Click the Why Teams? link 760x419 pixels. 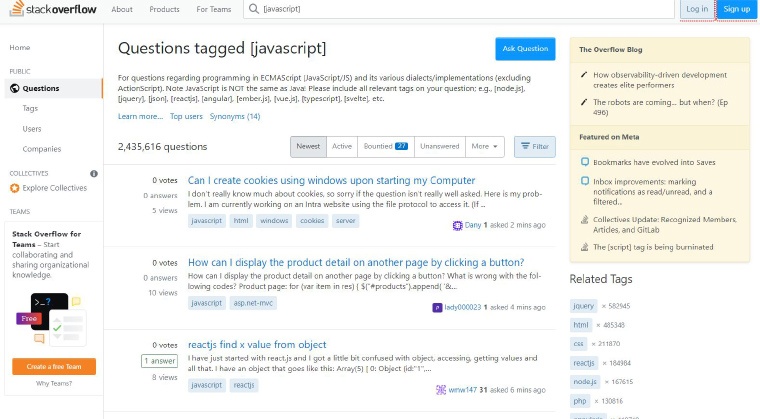point(54,384)
